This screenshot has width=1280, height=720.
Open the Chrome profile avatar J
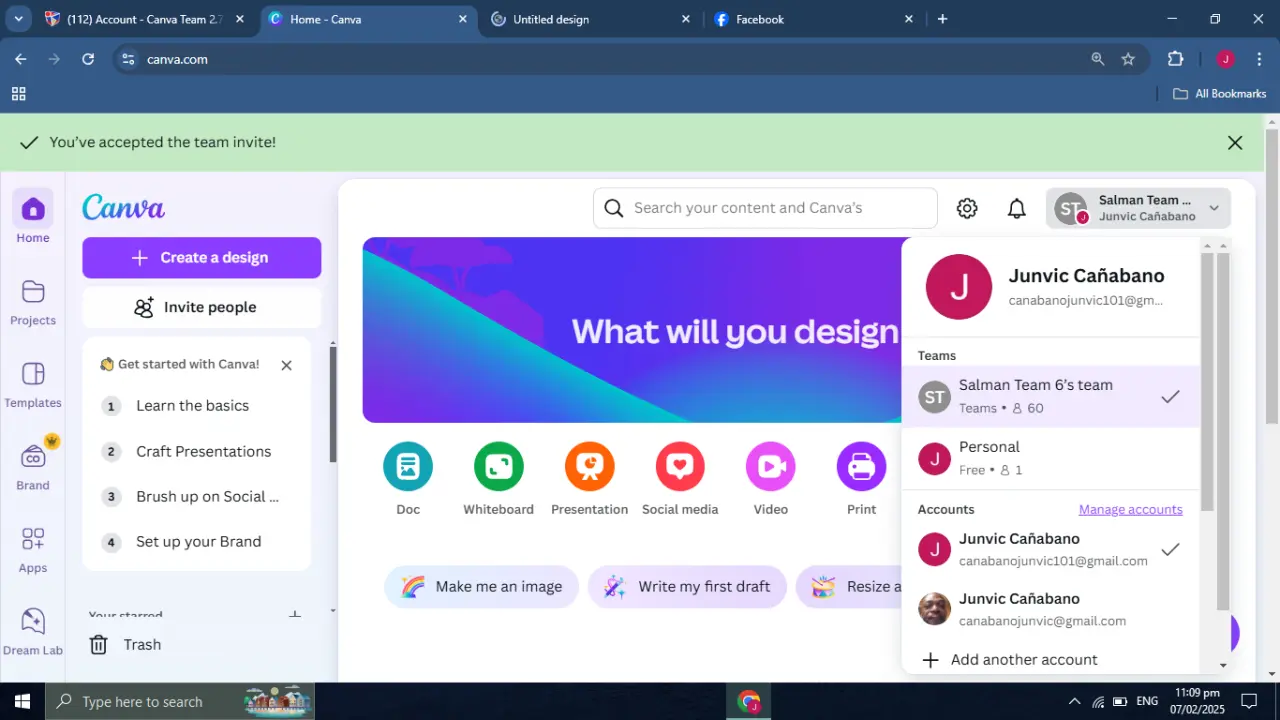tap(1226, 59)
